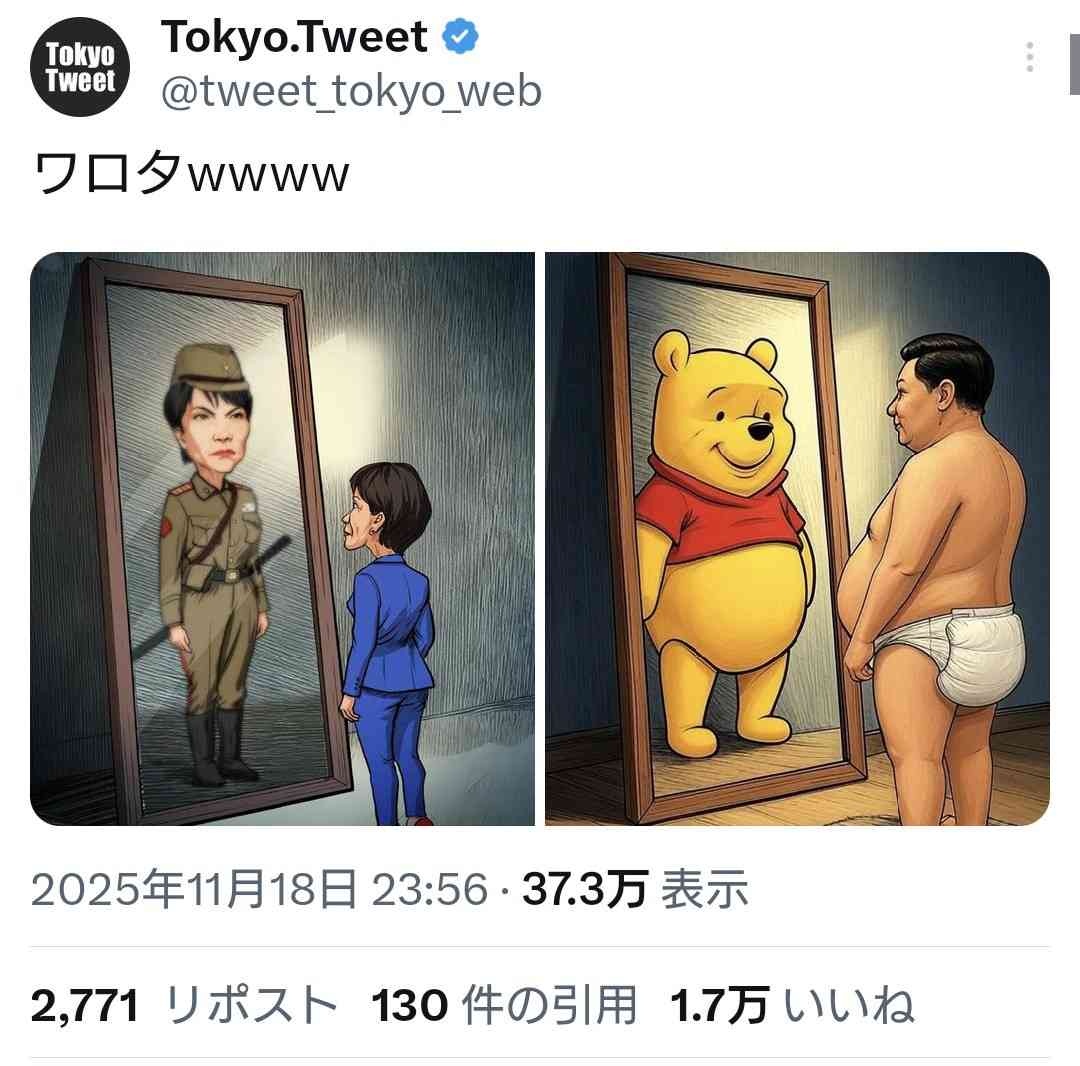Click the vertical scrollbar at right edge
The height and width of the screenshot is (1066, 1080).
pos(1074,63)
